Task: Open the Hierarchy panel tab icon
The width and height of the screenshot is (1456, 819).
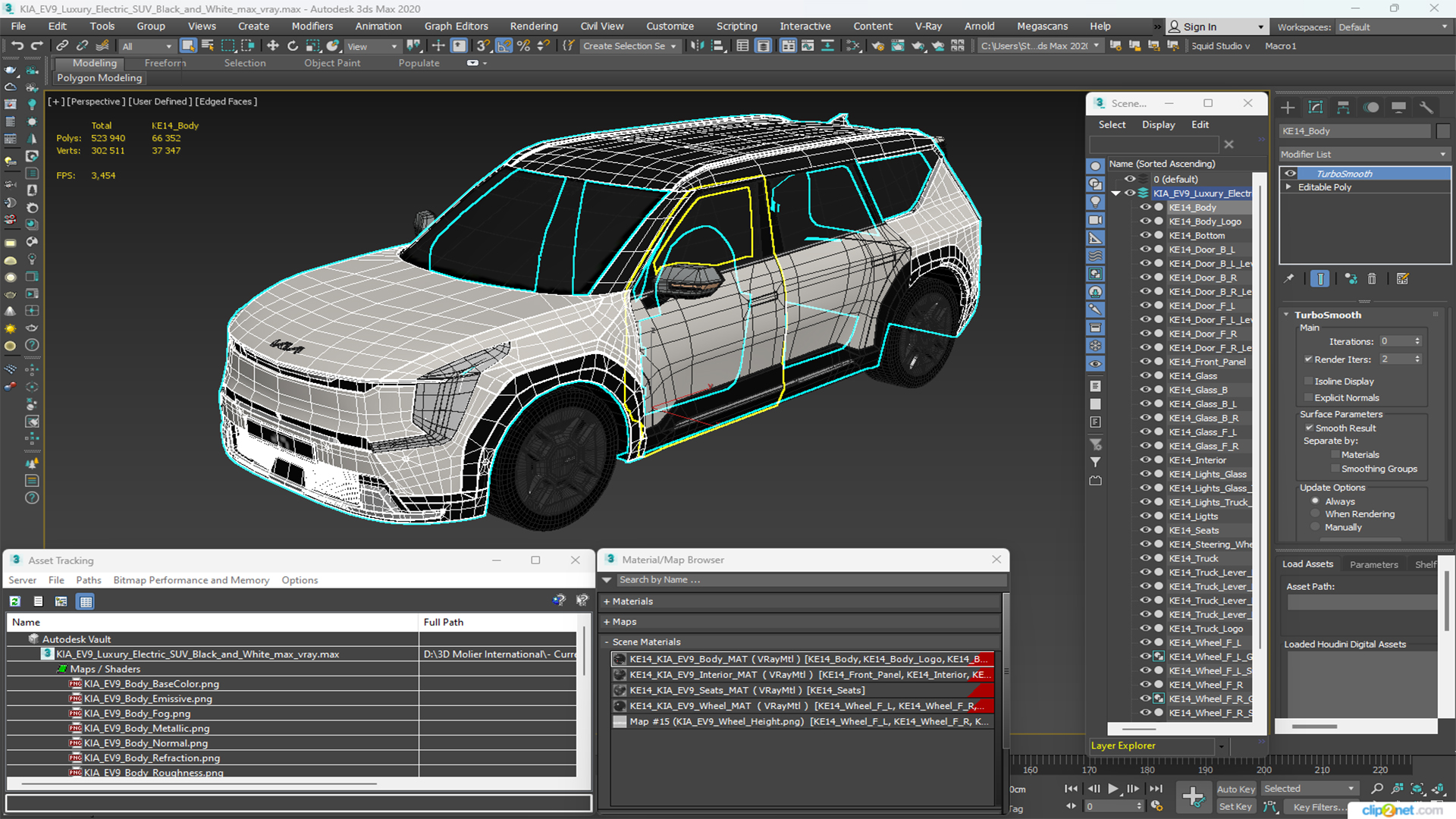Action: pyautogui.click(x=1343, y=107)
